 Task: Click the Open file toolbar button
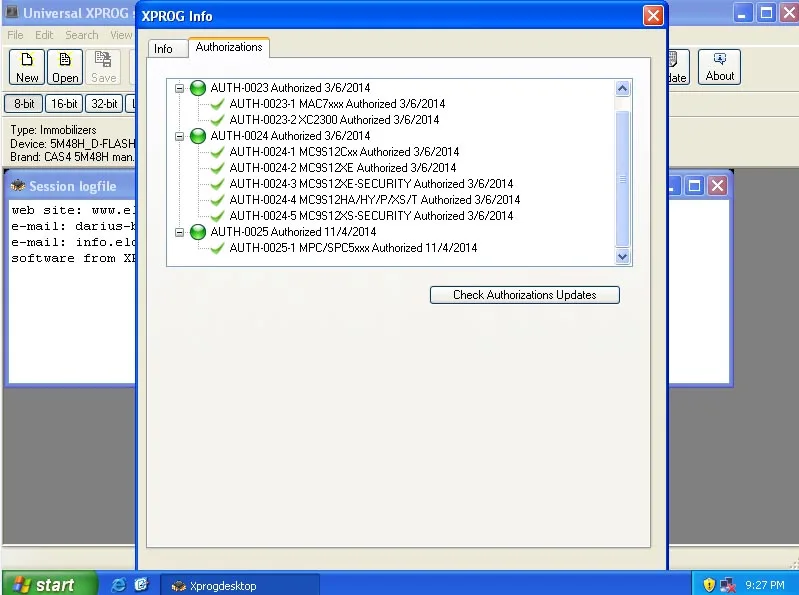coord(65,67)
